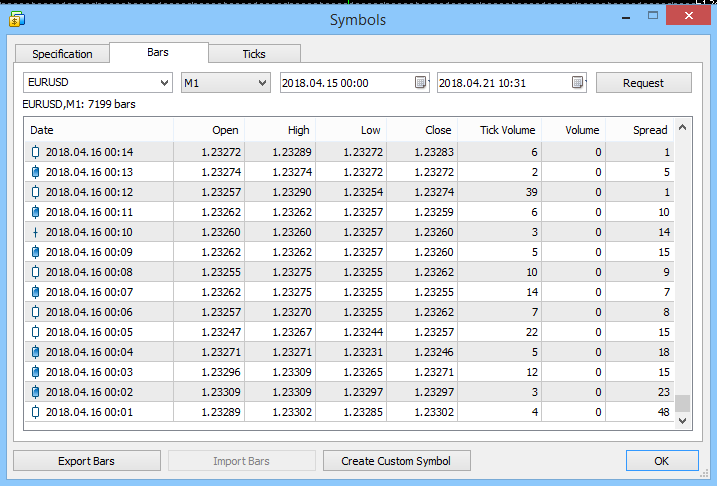Minimize the Symbols window
The width and height of the screenshot is (717, 486).
(626, 17)
